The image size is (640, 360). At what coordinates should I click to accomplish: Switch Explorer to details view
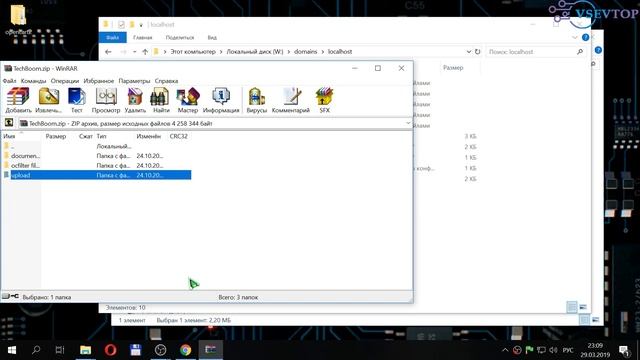point(572,307)
